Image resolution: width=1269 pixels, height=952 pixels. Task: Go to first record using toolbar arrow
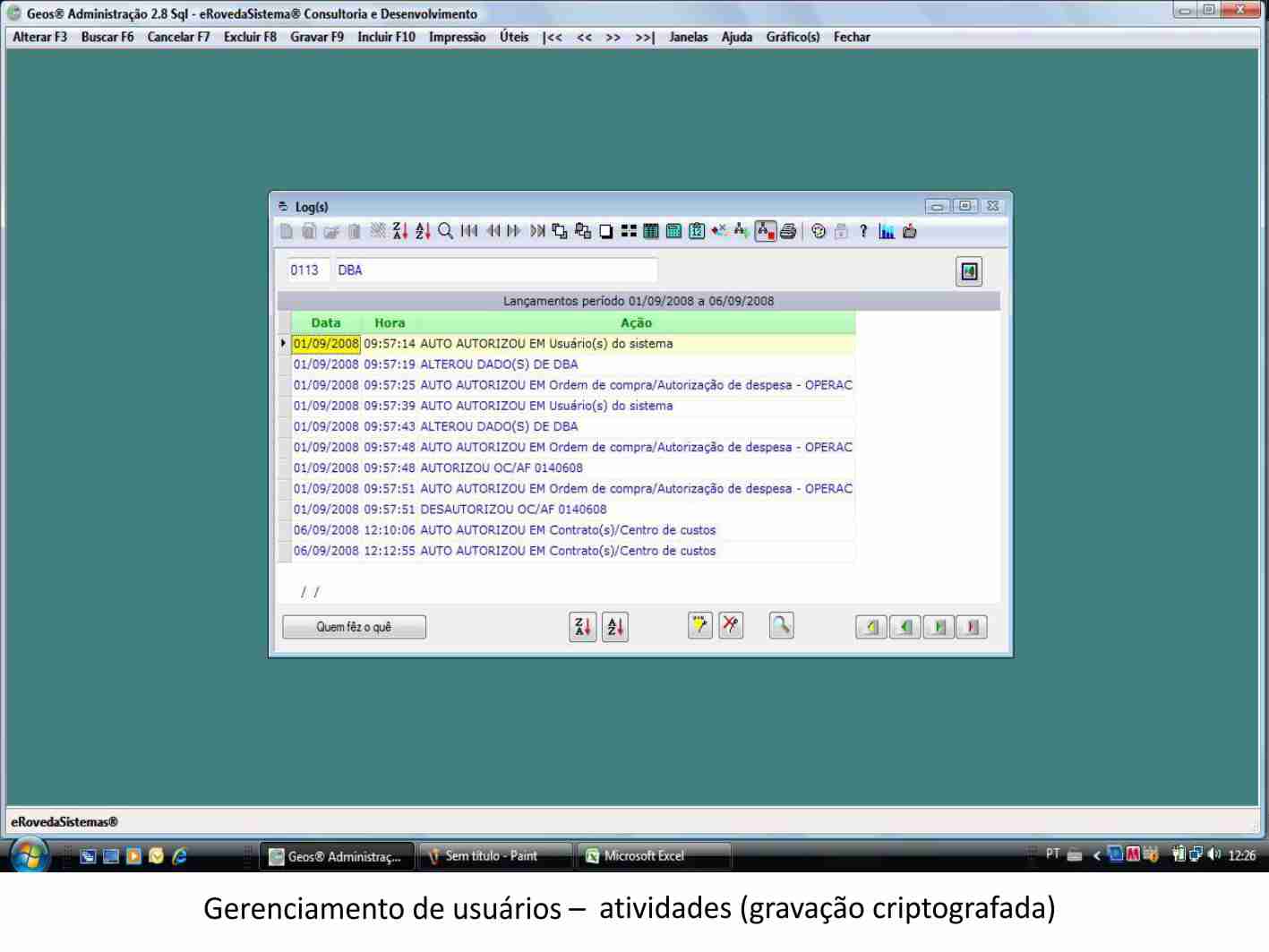[469, 231]
